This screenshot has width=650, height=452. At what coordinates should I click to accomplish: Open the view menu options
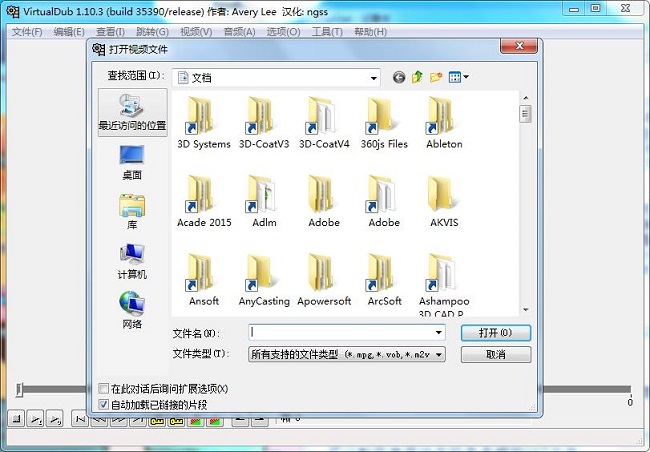[458, 77]
